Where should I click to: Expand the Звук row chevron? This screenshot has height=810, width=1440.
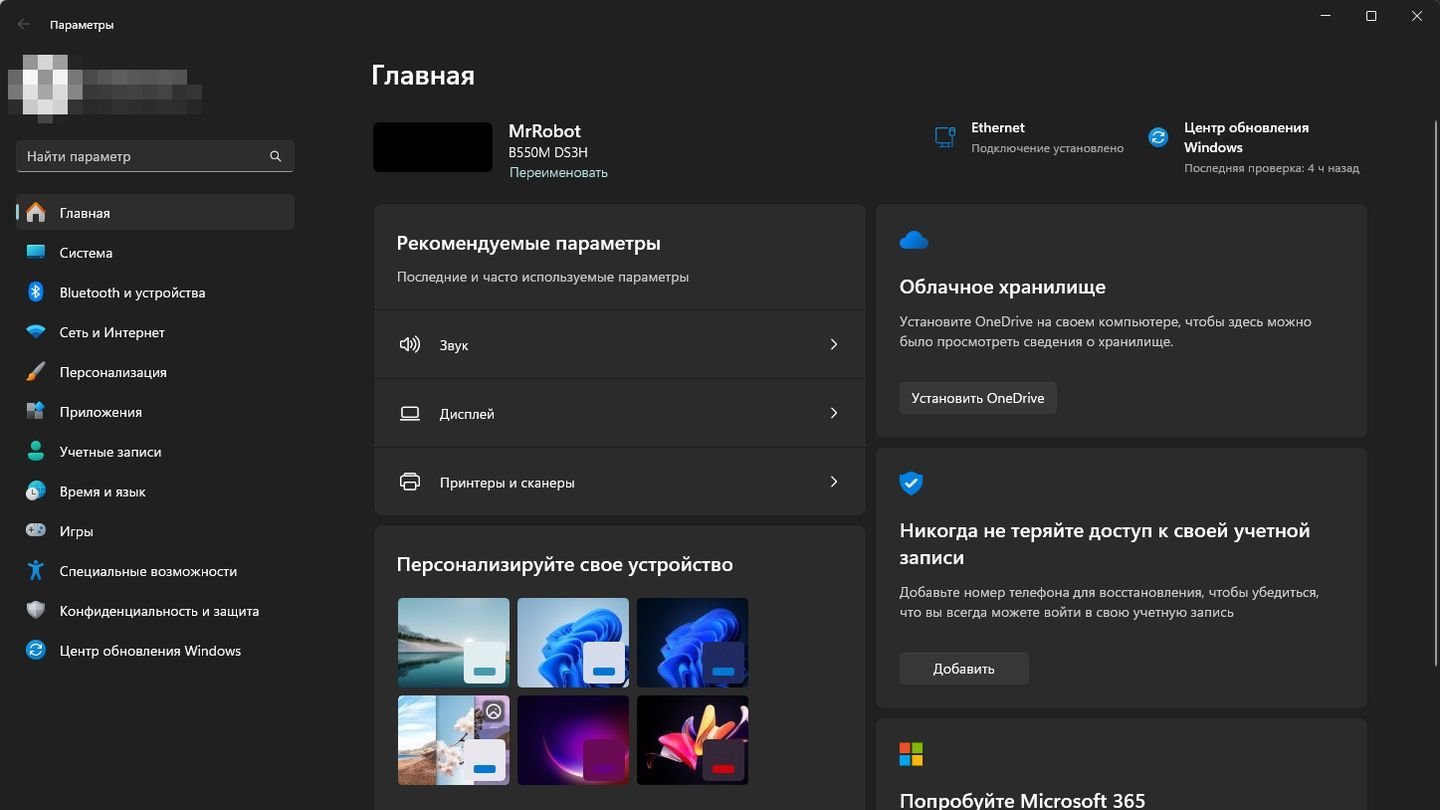pyautogui.click(x=834, y=344)
